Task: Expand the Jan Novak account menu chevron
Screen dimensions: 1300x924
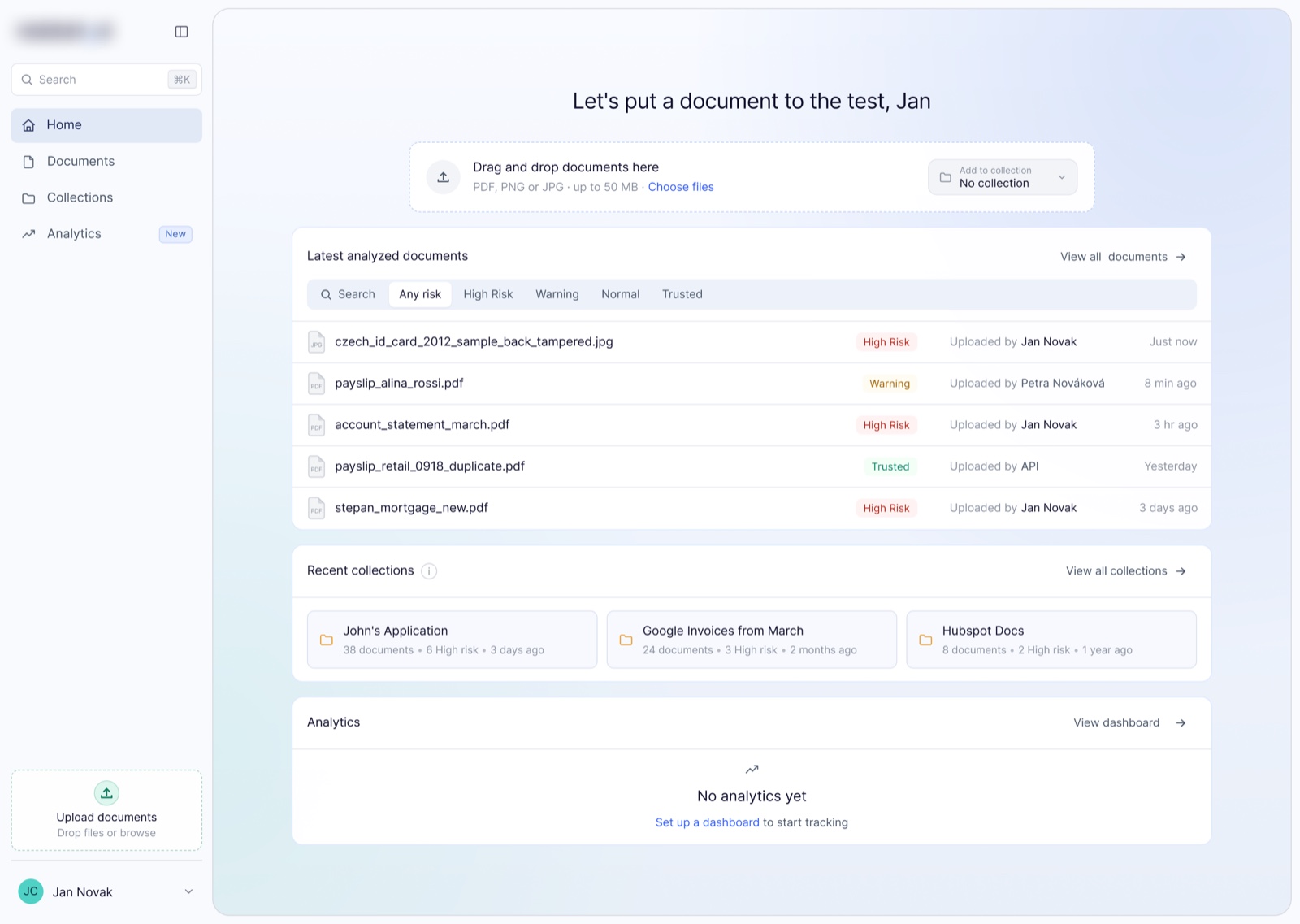Action: 188,891
